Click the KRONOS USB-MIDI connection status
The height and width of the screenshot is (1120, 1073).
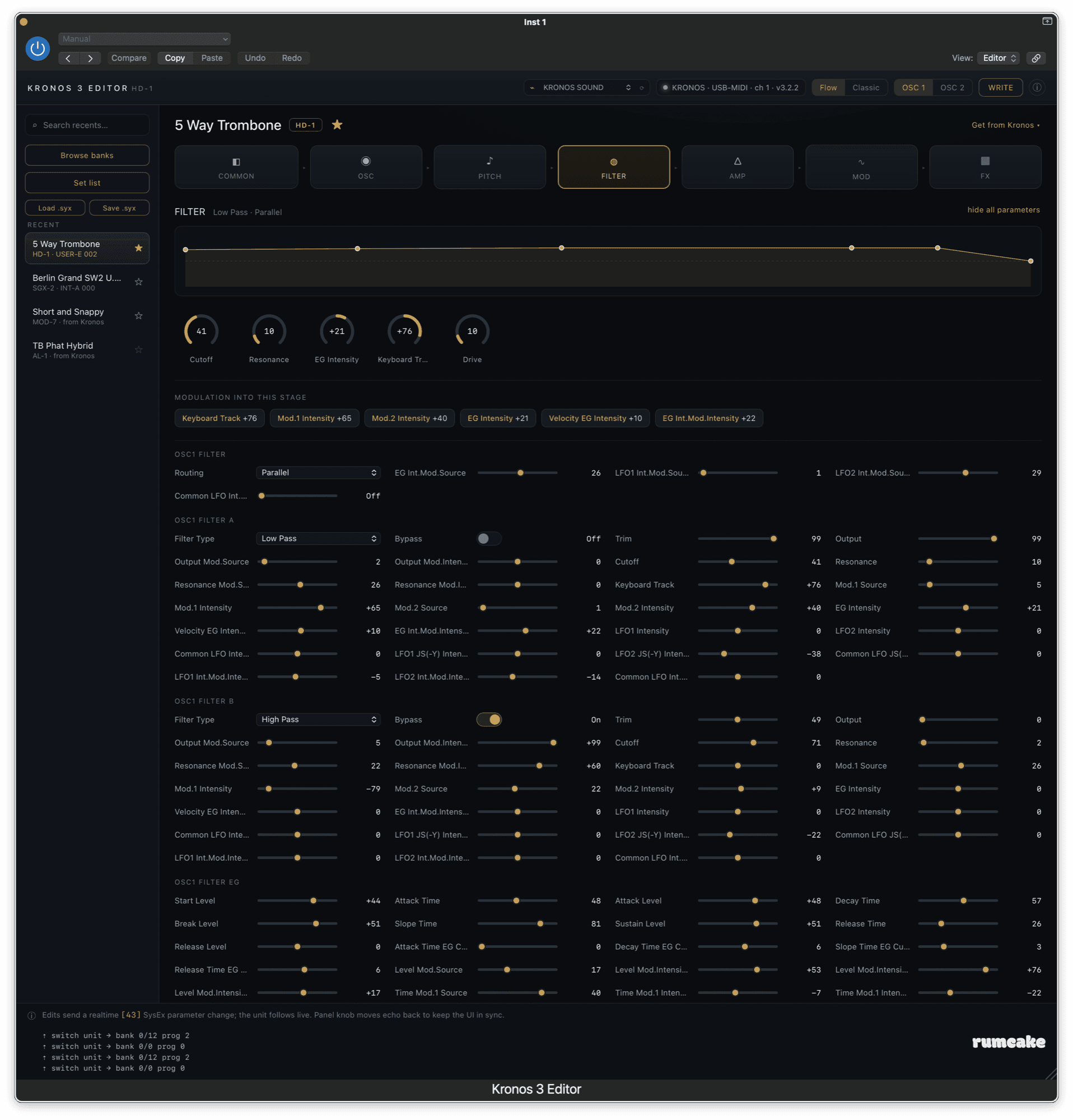point(730,87)
